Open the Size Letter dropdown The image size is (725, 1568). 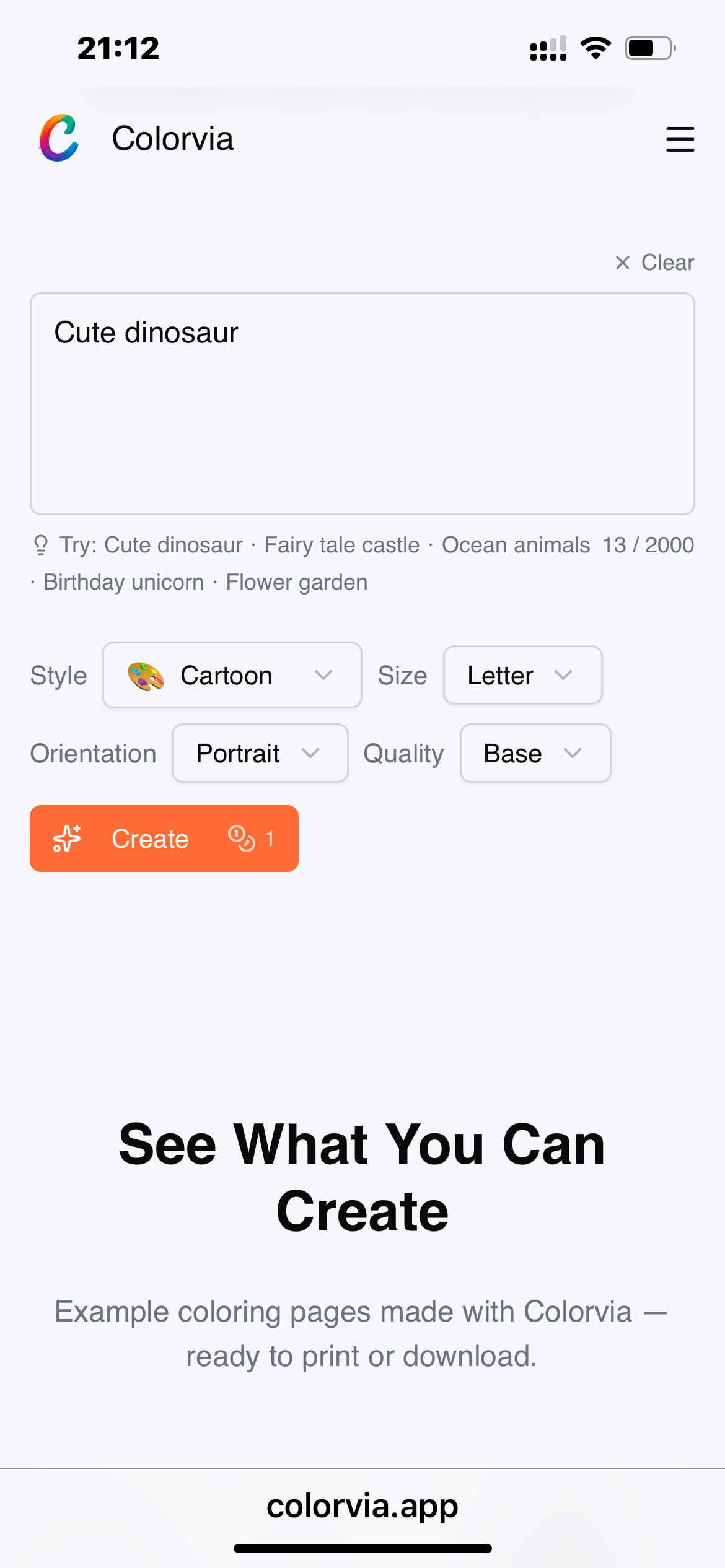pos(522,675)
